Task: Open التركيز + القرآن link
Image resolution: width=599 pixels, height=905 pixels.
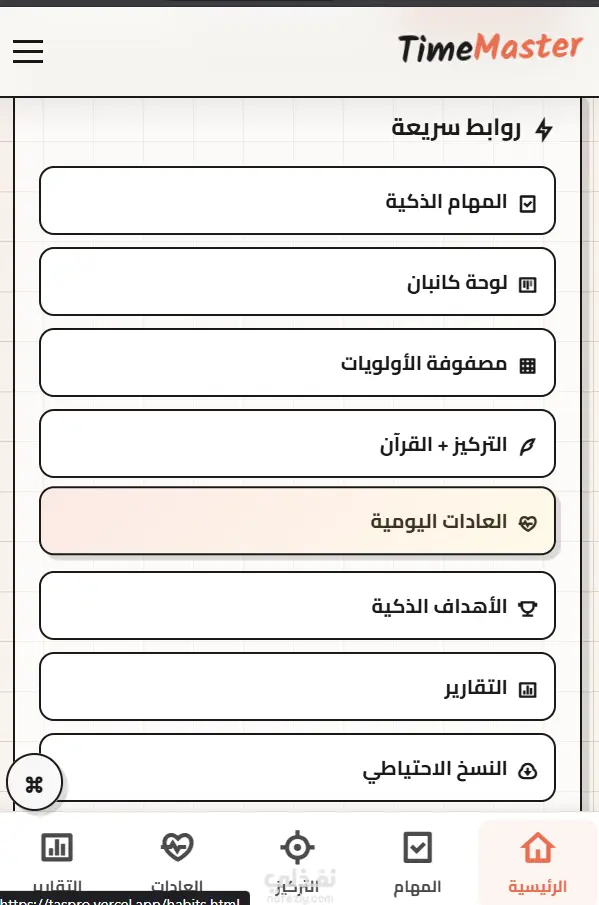Action: point(297,444)
